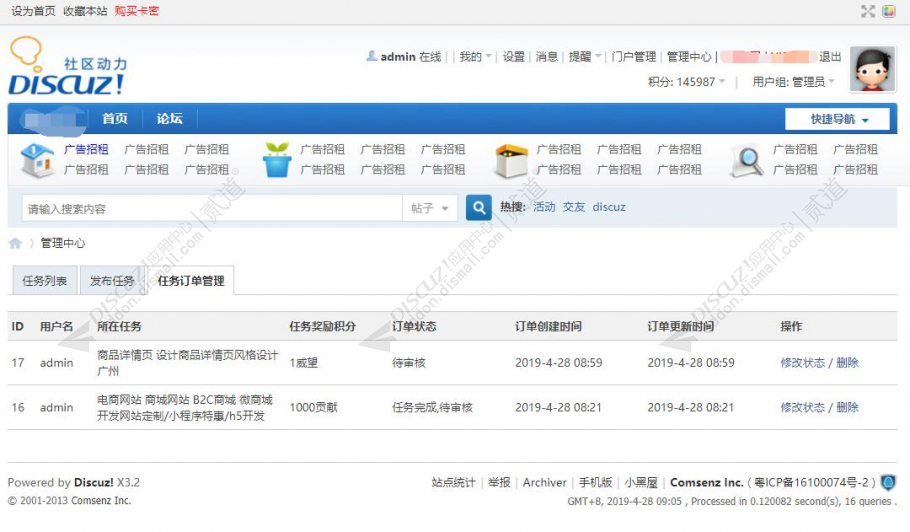Select the 任务订单管理 tab
Screen dimensions: 910x532
point(191,281)
